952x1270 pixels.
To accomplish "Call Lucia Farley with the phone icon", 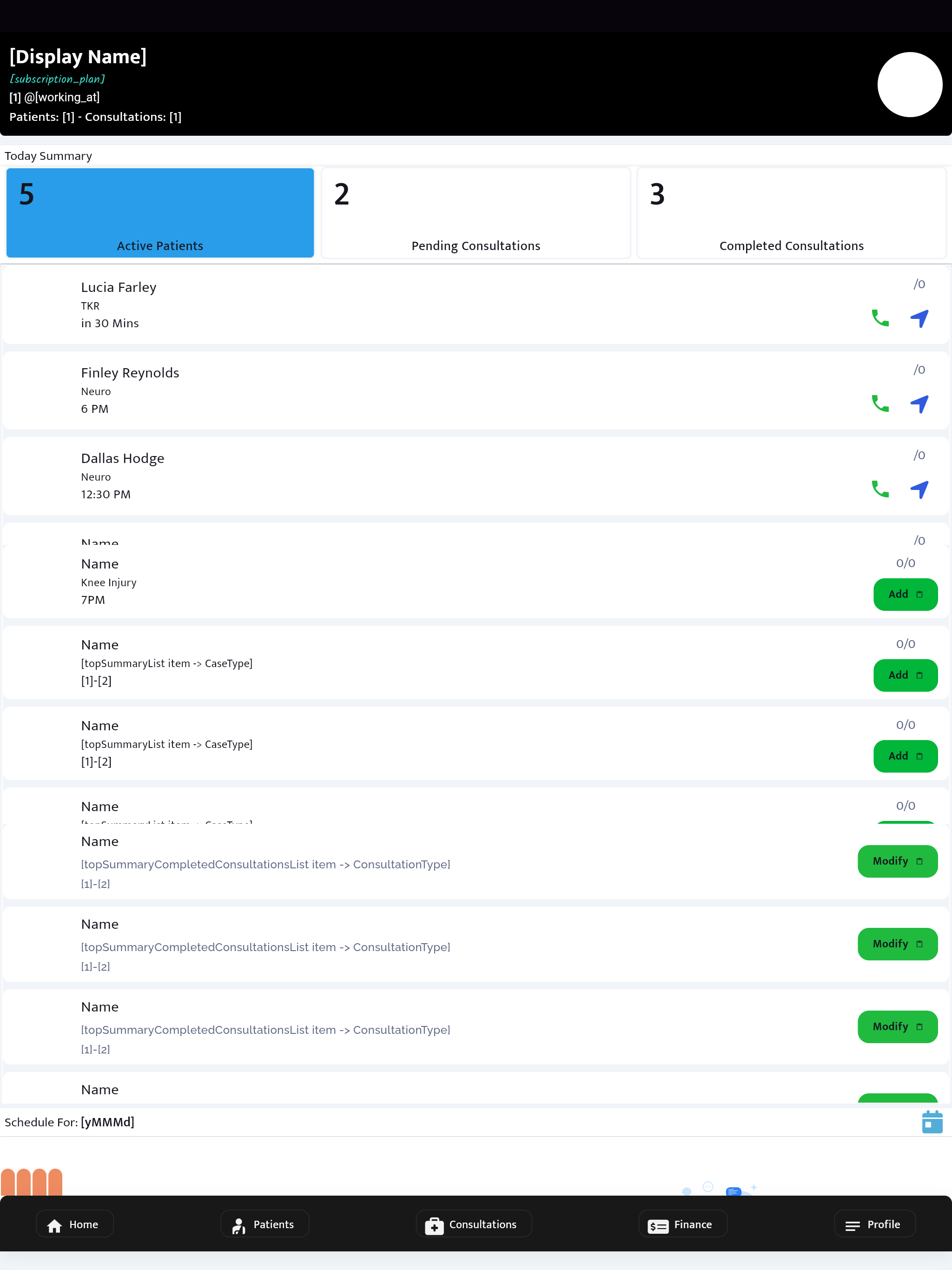I will [x=880, y=318].
